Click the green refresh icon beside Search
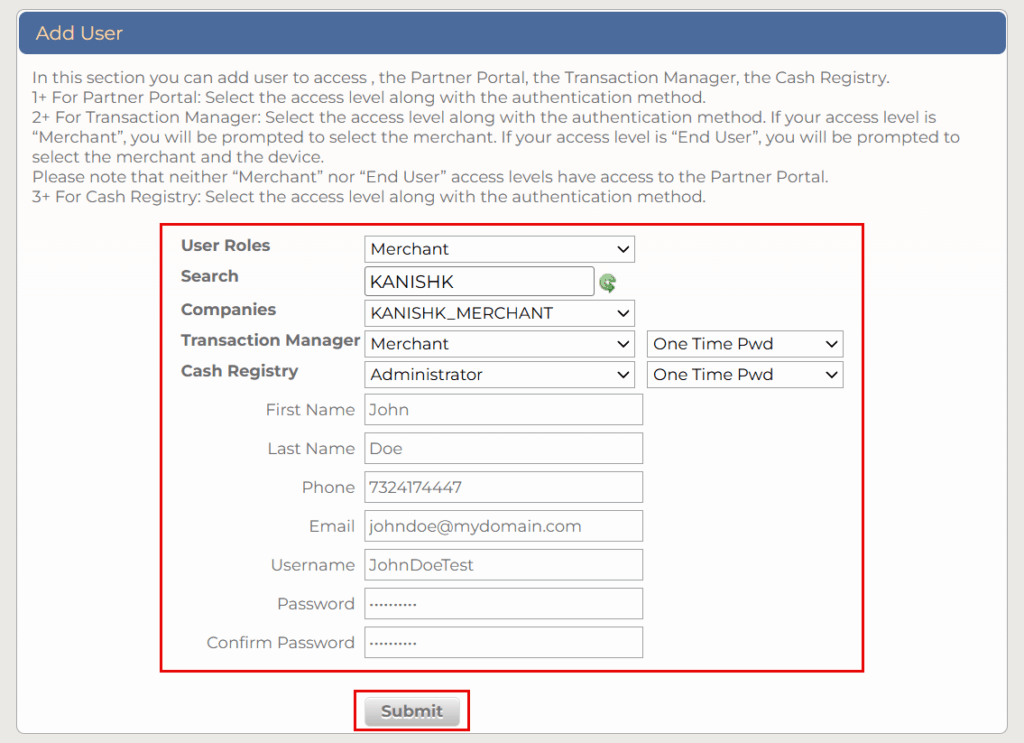 [607, 283]
